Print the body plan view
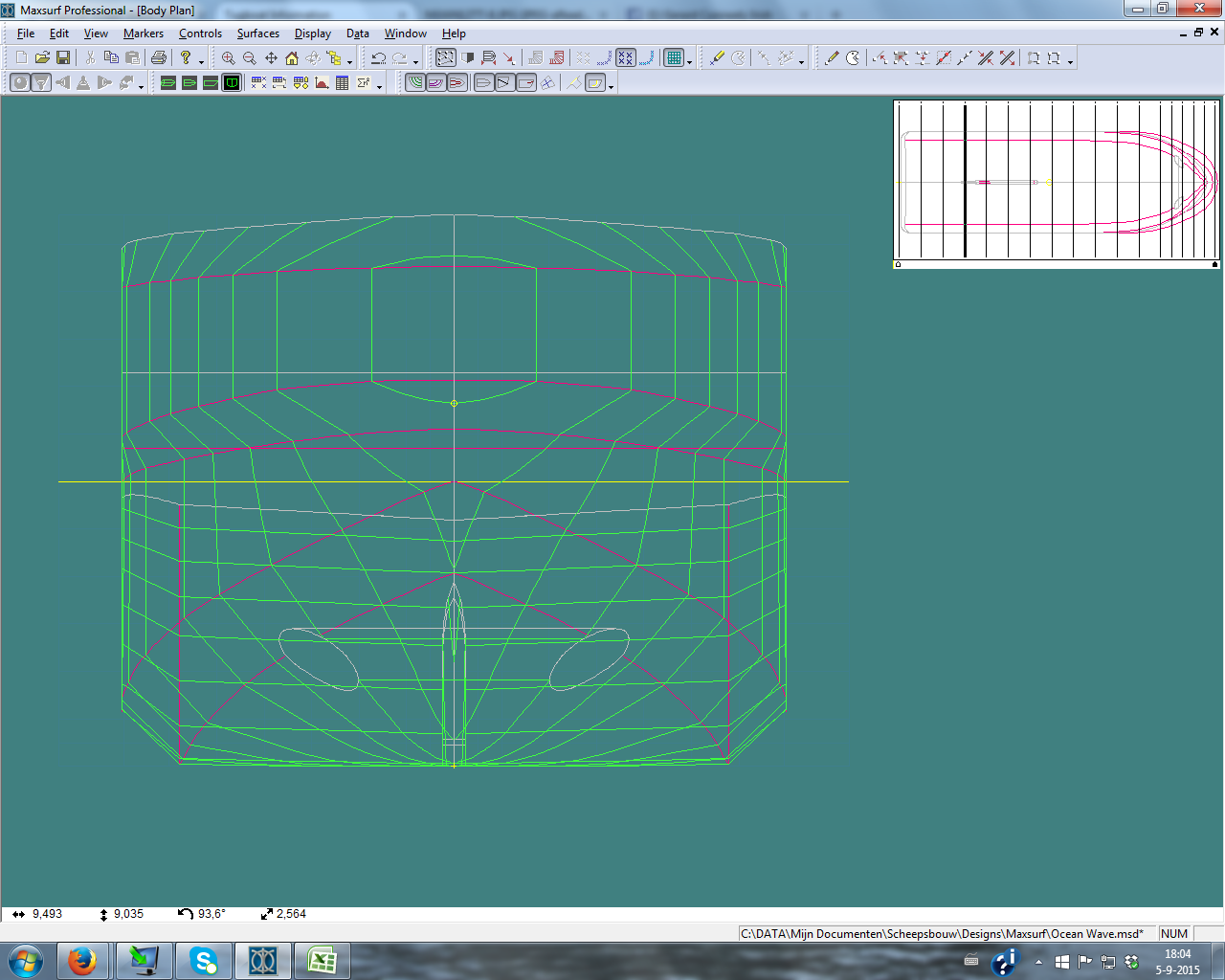This screenshot has height=980, width=1225. click(x=159, y=58)
